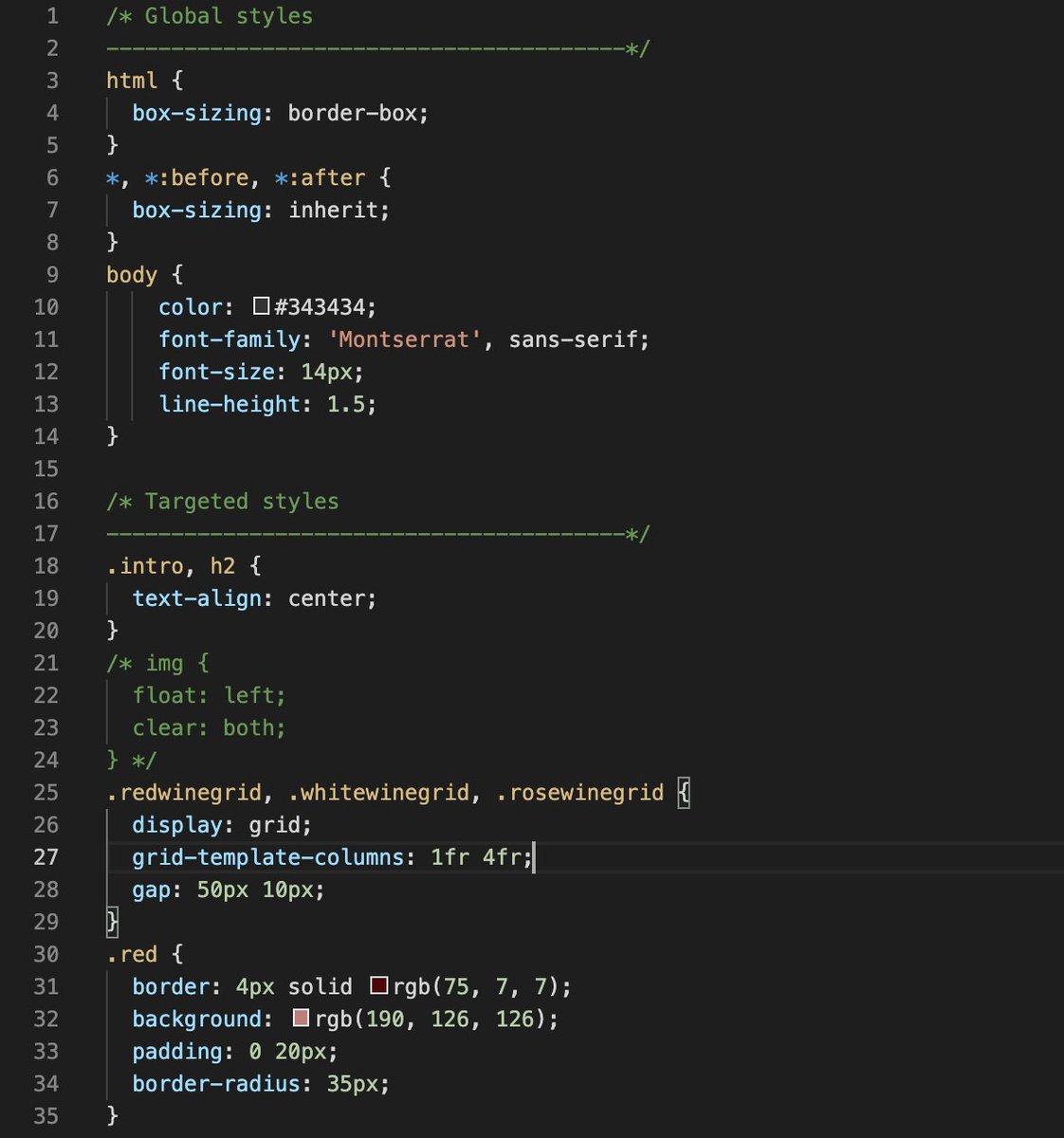The height and width of the screenshot is (1138, 1064).
Task: Click the '.rosewinegrid' selector
Action: [x=579, y=792]
